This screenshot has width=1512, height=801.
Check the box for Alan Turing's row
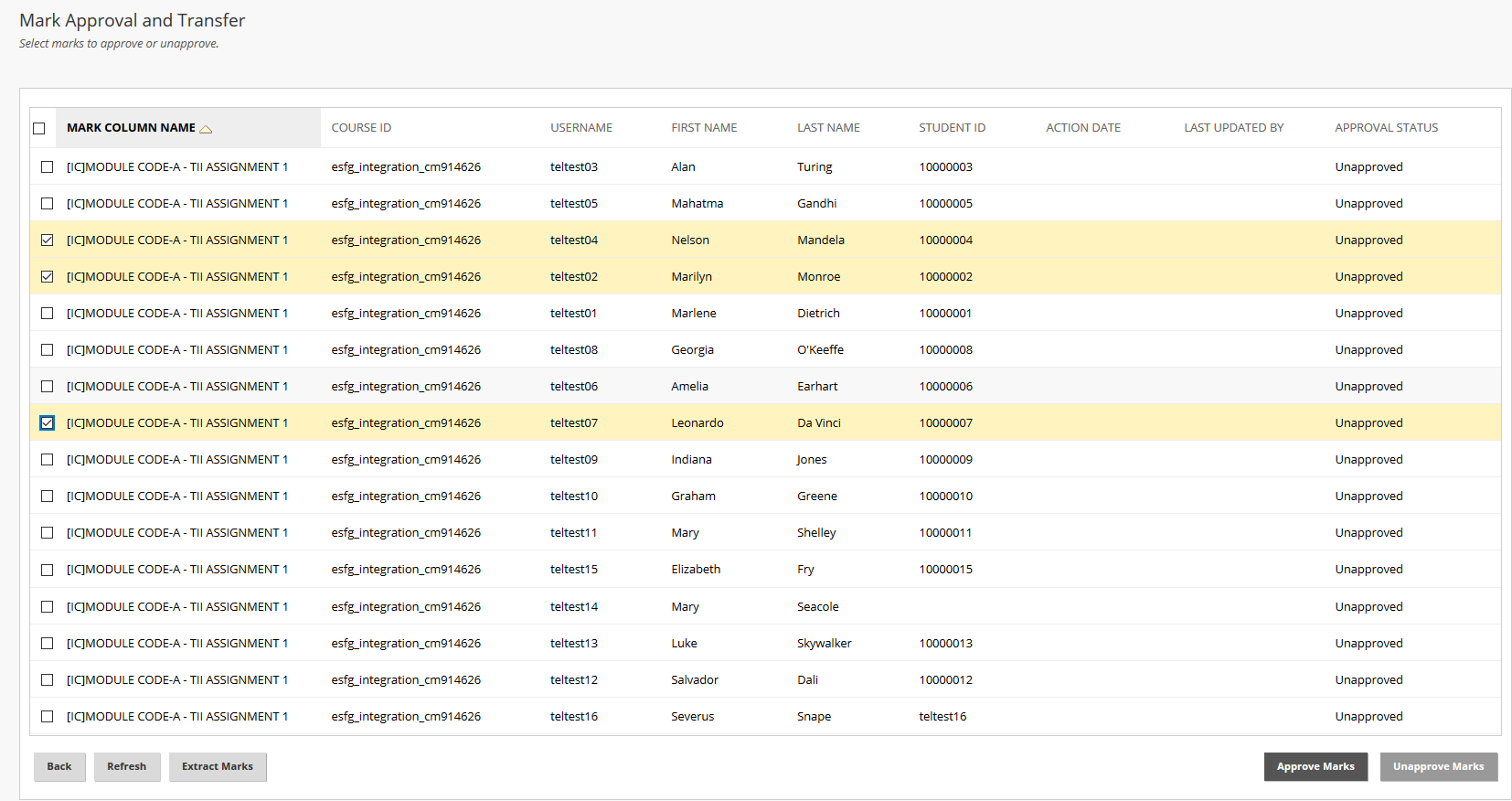[48, 167]
